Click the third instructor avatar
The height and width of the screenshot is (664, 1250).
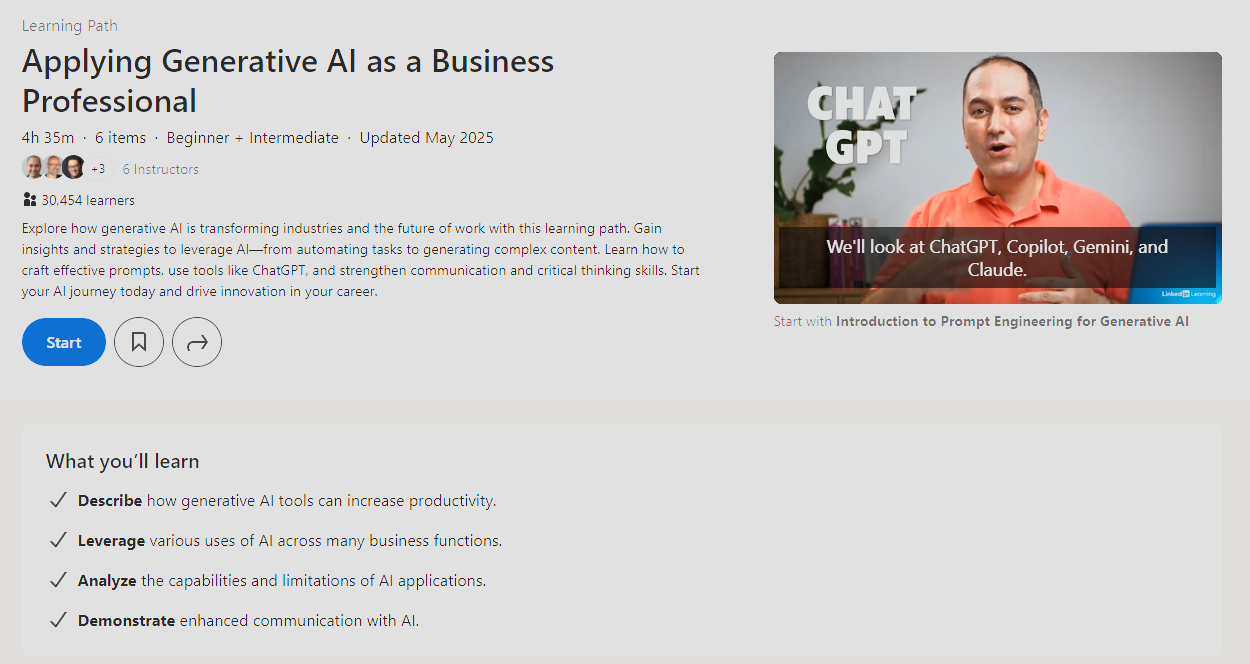click(x=73, y=167)
